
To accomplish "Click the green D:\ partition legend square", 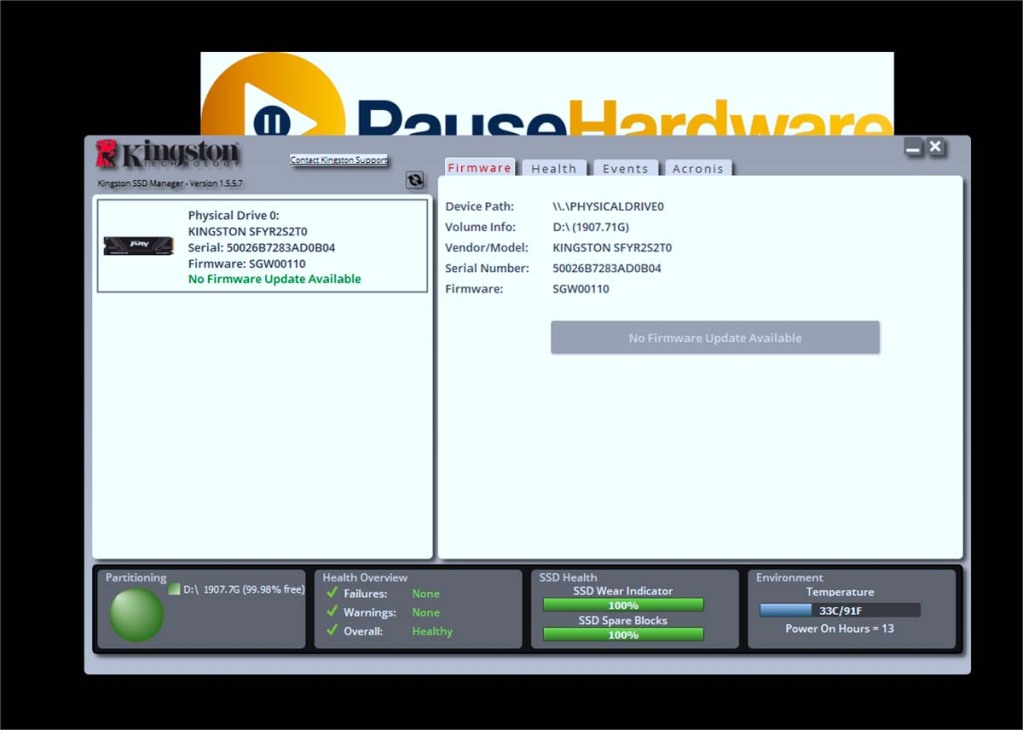I will (x=174, y=589).
